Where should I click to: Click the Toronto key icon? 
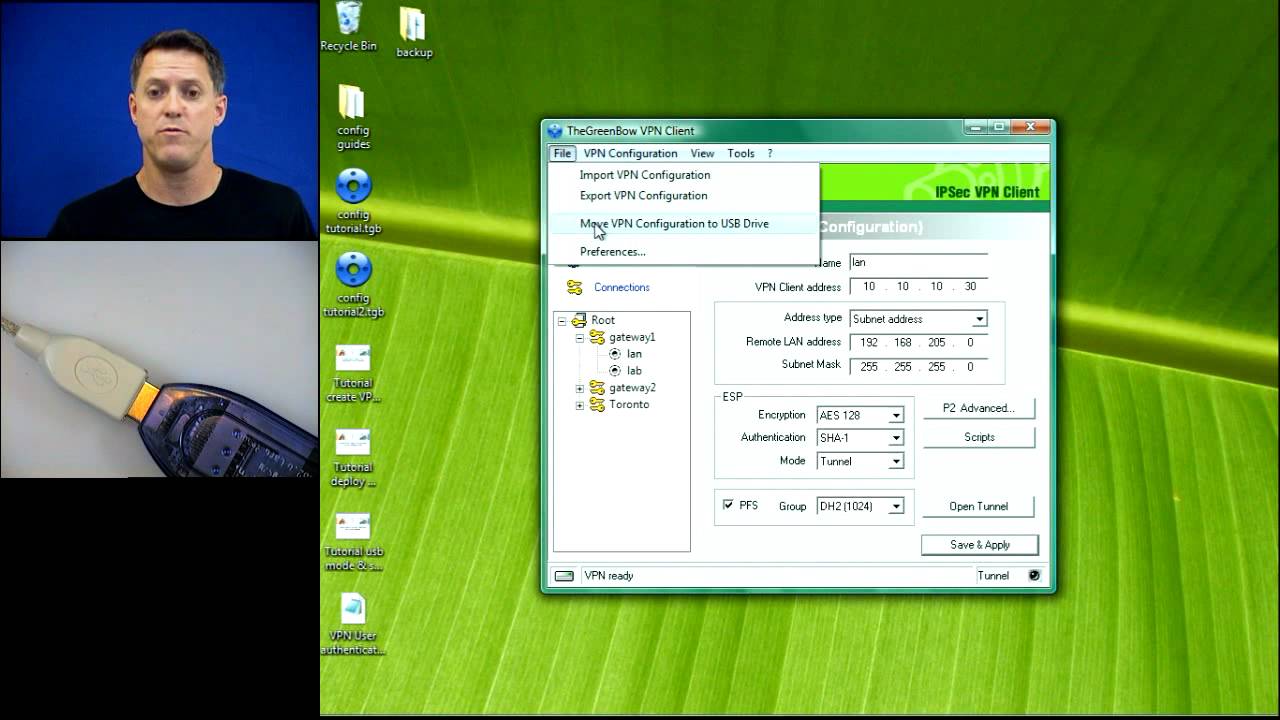pyautogui.click(x=597, y=404)
